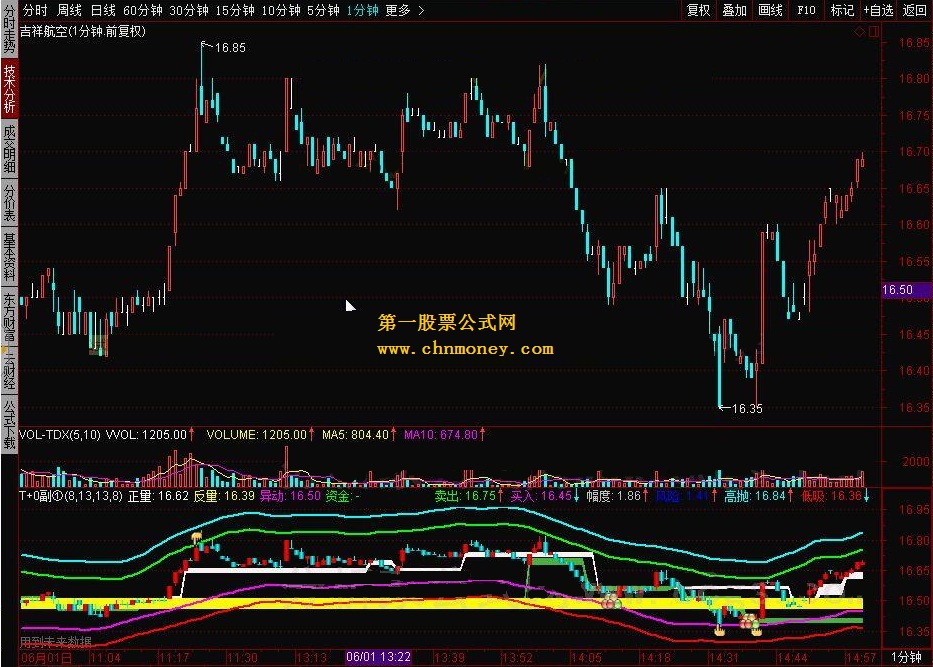This screenshot has height=667, width=933.
Task: Click the arrow after 更多 to show more periods
Action: tap(421, 10)
